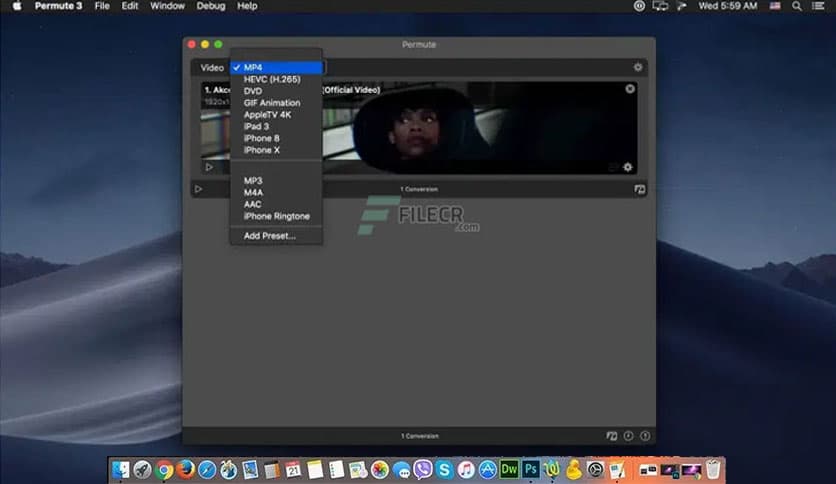836x484 pixels.
Task: Start the conversion with the play button
Action: pos(198,189)
